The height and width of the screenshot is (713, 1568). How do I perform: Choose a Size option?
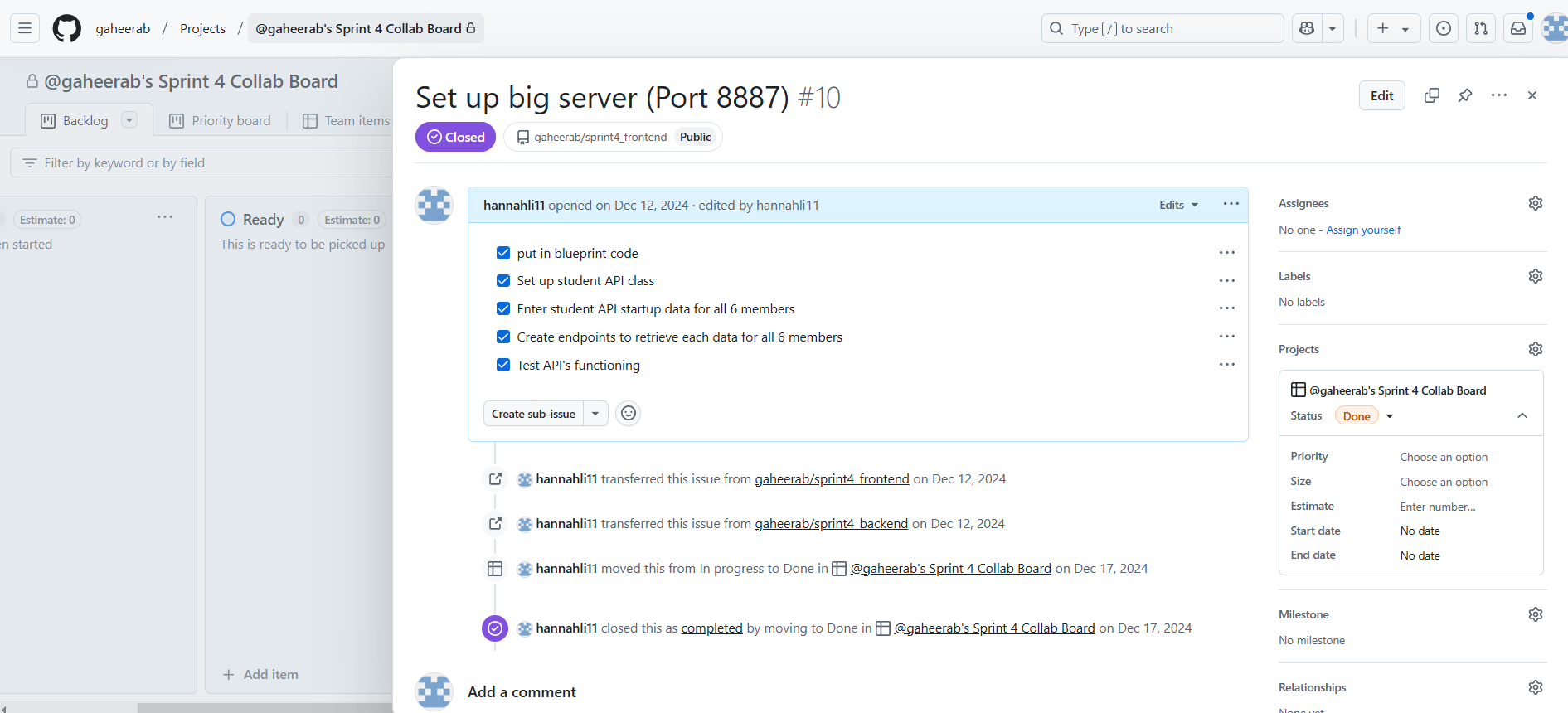(1444, 482)
